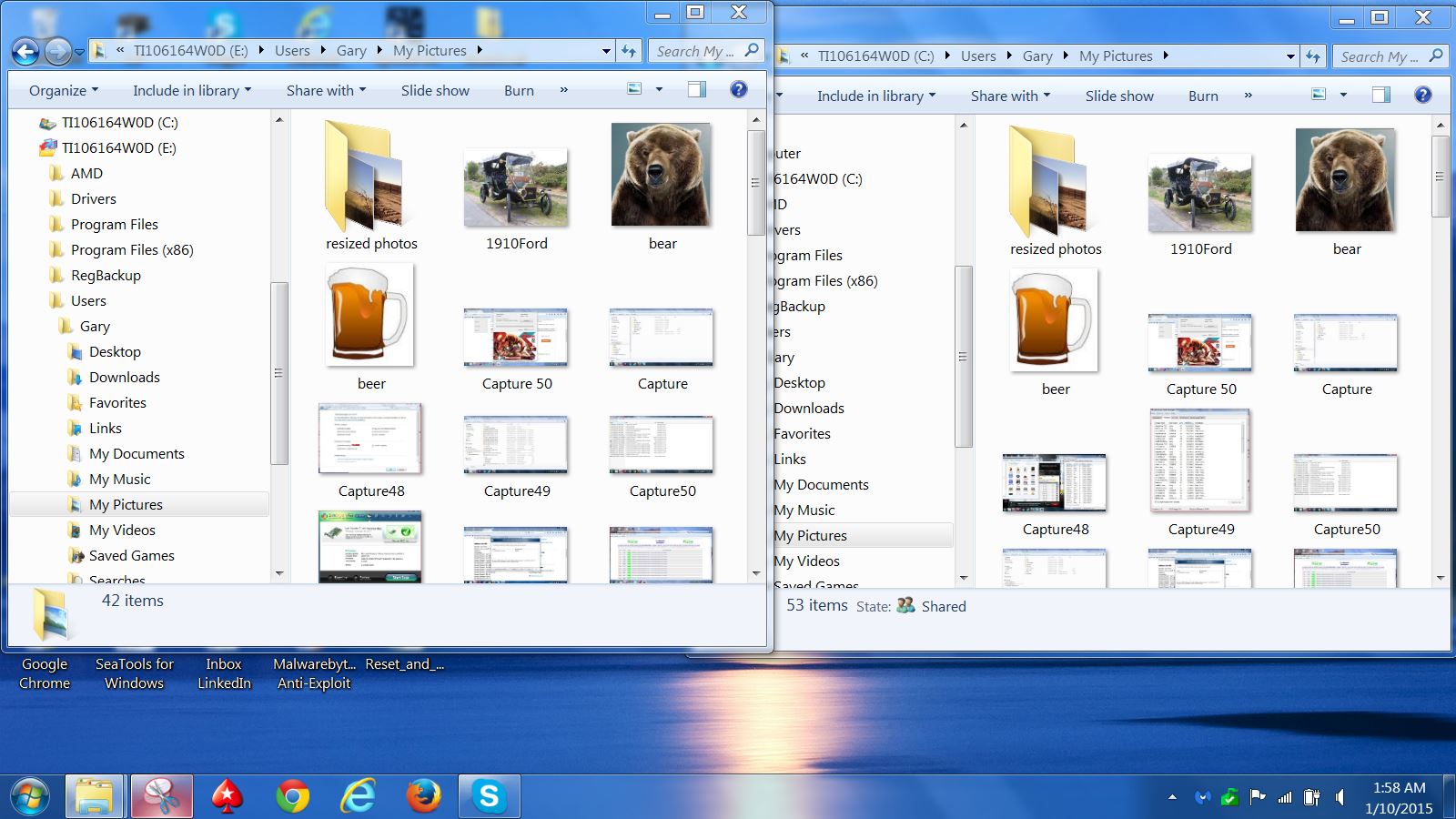The height and width of the screenshot is (819, 1456).
Task: Select My Music in left window tree
Action: [119, 479]
